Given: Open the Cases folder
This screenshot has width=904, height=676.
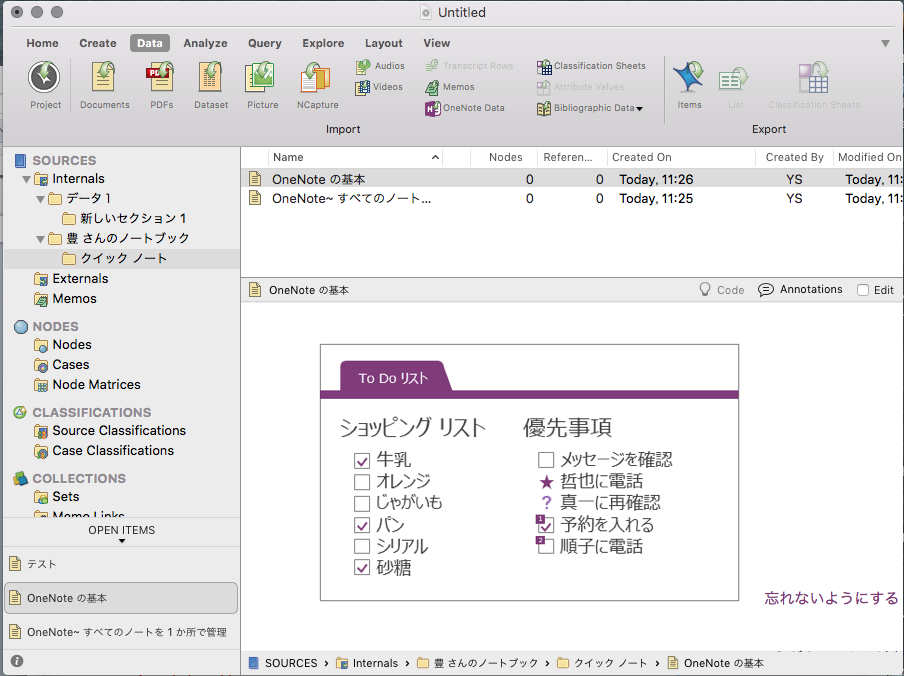Looking at the screenshot, I should tap(62, 365).
